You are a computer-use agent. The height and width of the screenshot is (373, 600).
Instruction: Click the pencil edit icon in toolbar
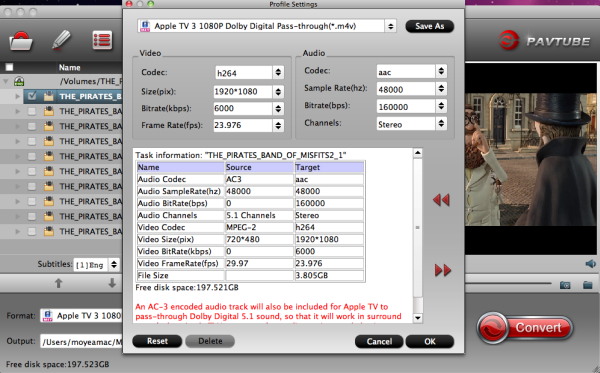(x=61, y=40)
